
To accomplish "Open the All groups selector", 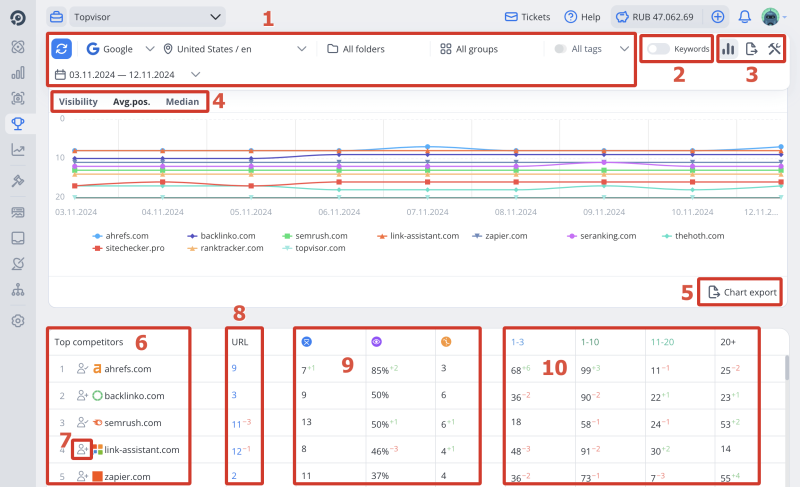I will tap(469, 48).
